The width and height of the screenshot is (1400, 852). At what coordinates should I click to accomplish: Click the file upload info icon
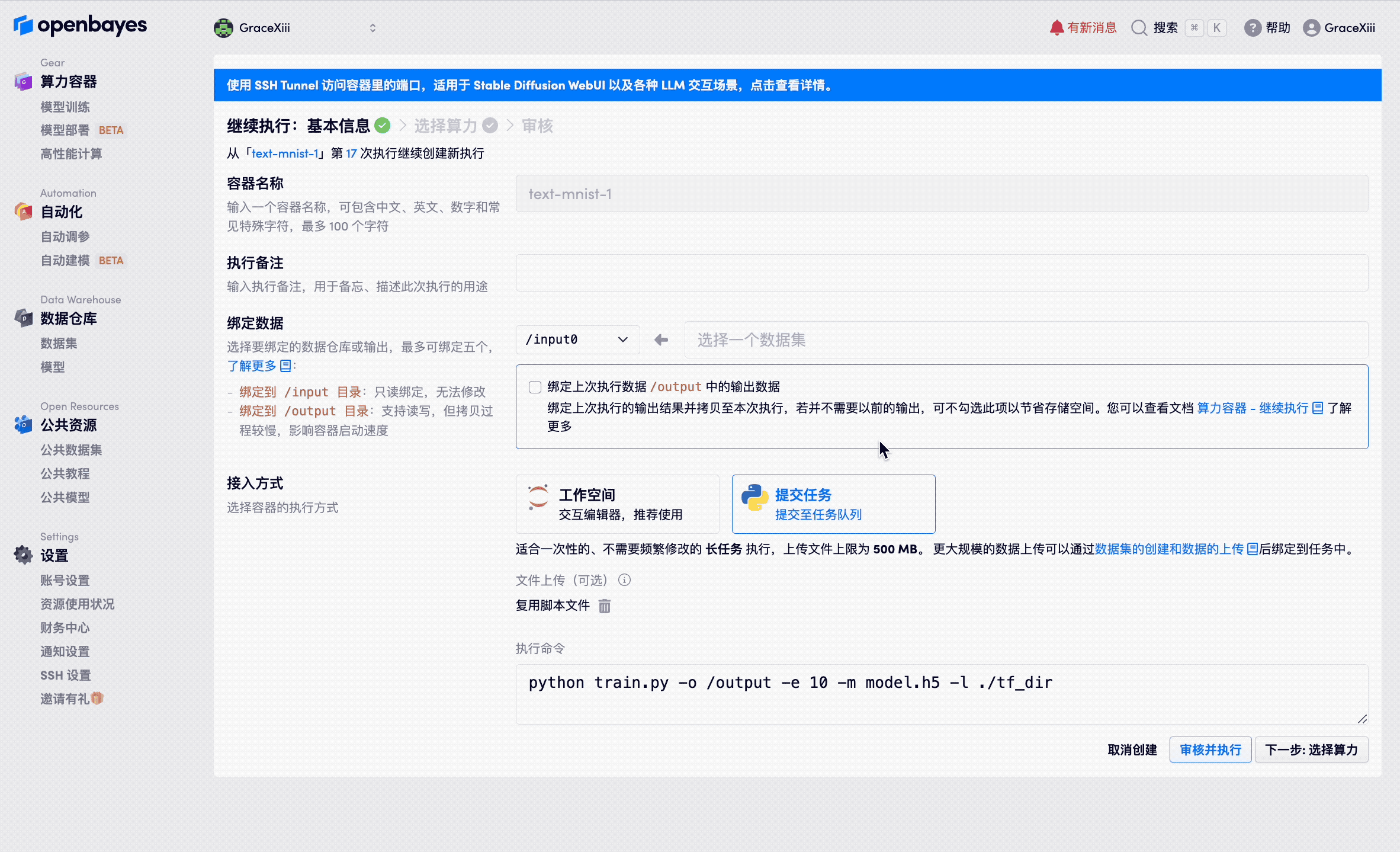[x=624, y=580]
